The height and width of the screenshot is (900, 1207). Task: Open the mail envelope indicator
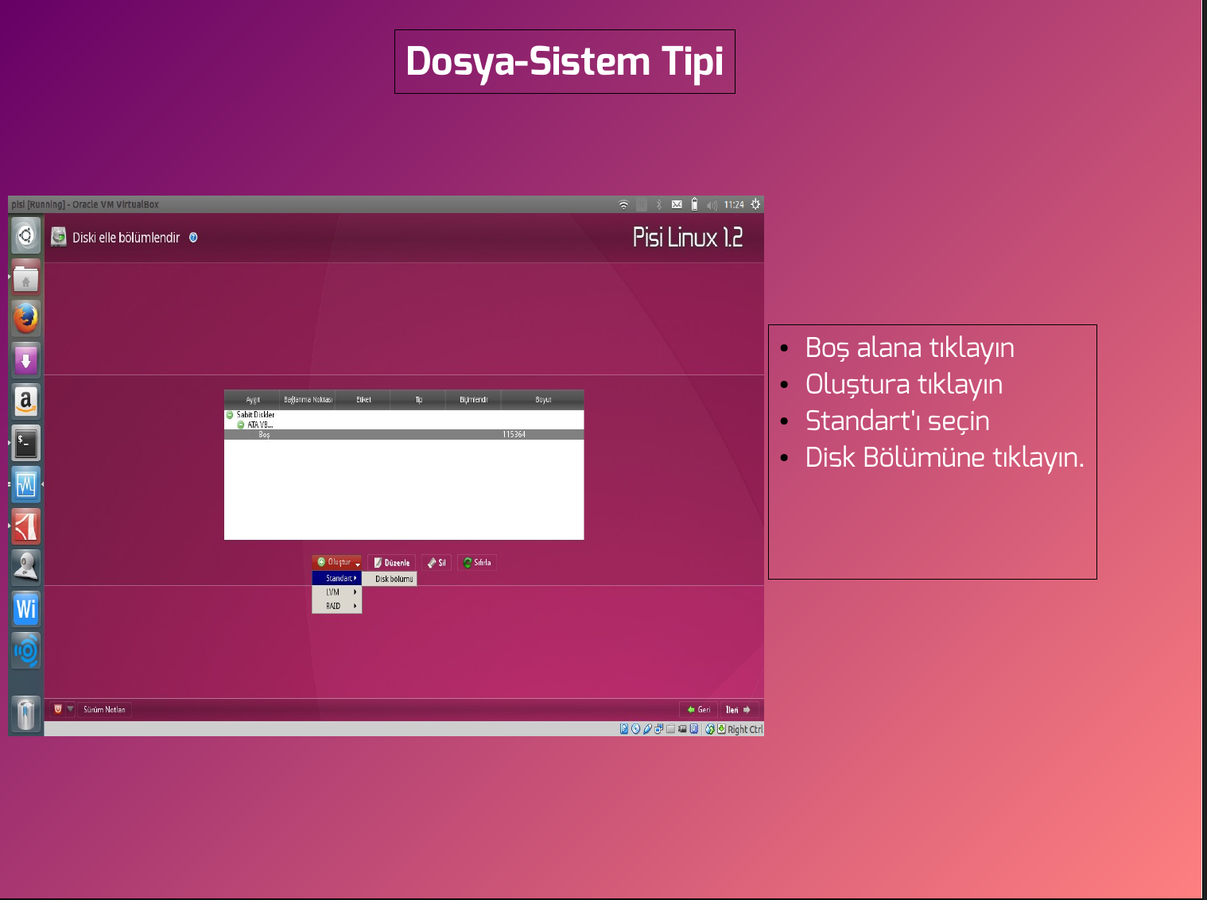click(677, 204)
